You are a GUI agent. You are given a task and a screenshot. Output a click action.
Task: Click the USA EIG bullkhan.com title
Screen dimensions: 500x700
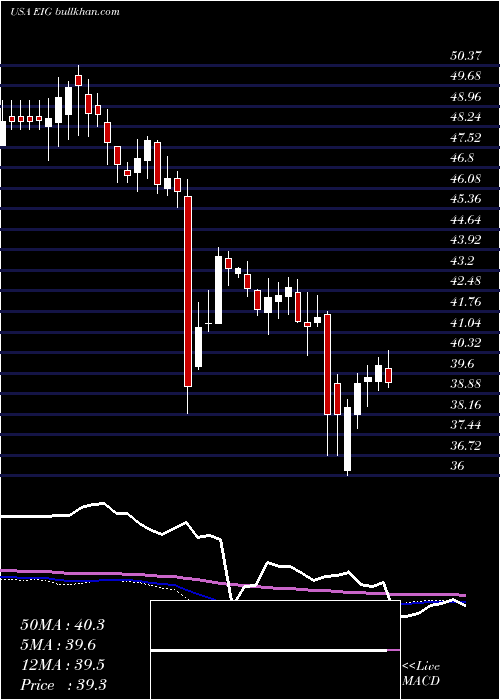[65, 12]
